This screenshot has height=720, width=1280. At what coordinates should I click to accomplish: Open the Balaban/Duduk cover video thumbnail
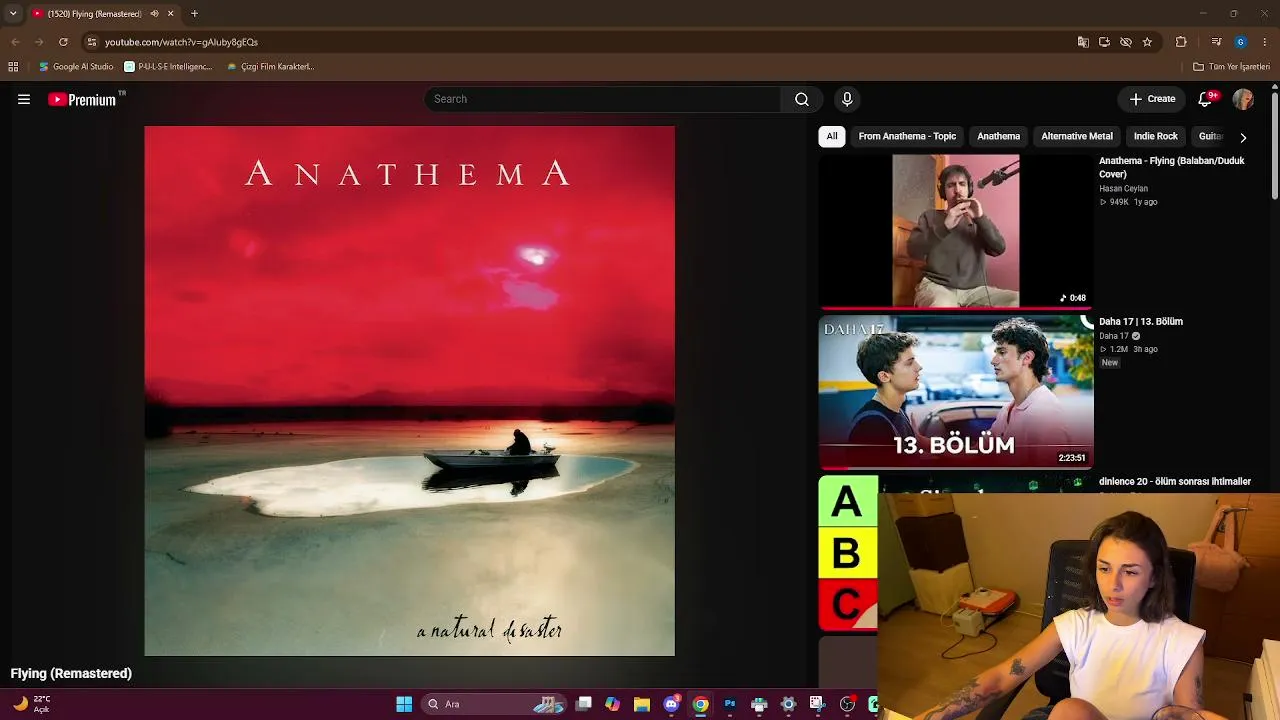(x=956, y=231)
